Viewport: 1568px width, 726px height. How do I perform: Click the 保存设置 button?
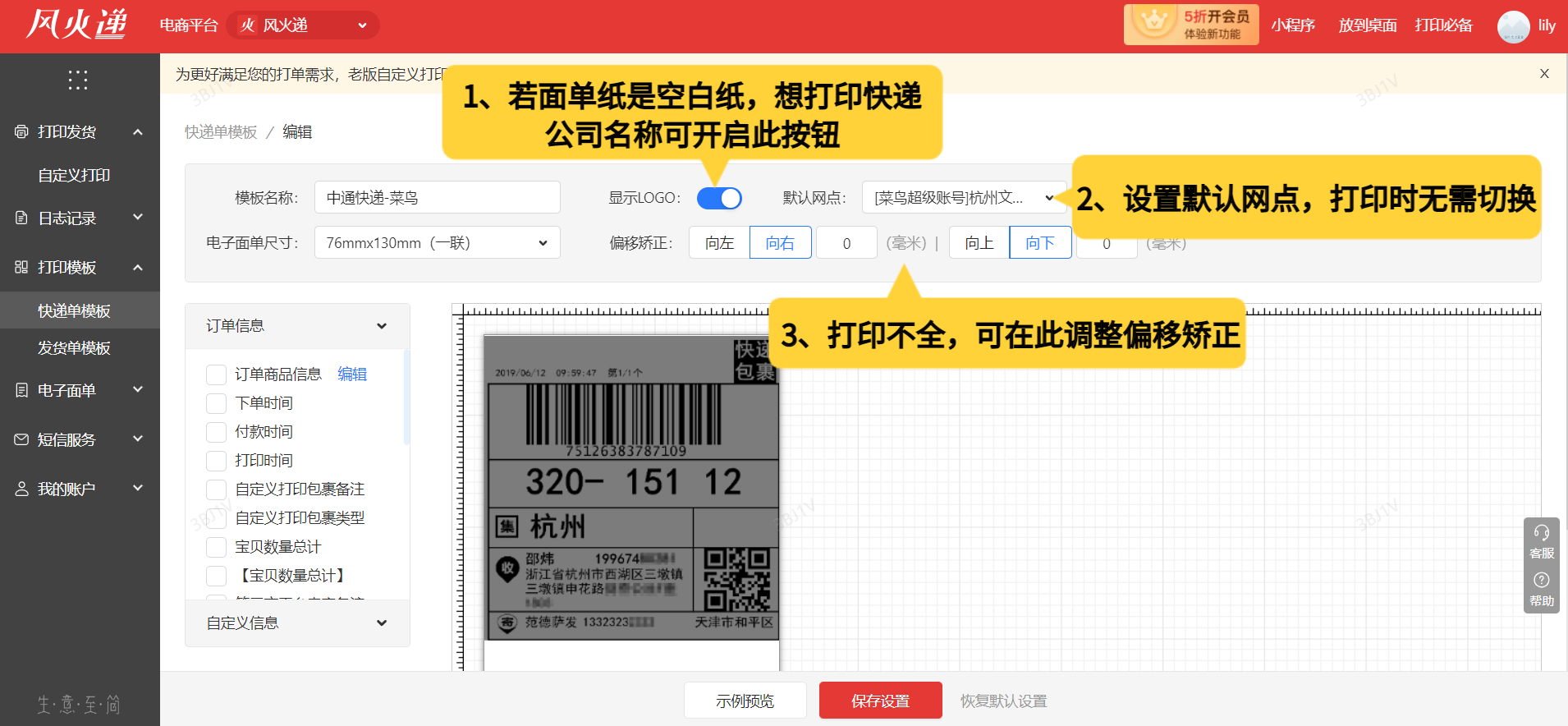pyautogui.click(x=881, y=701)
